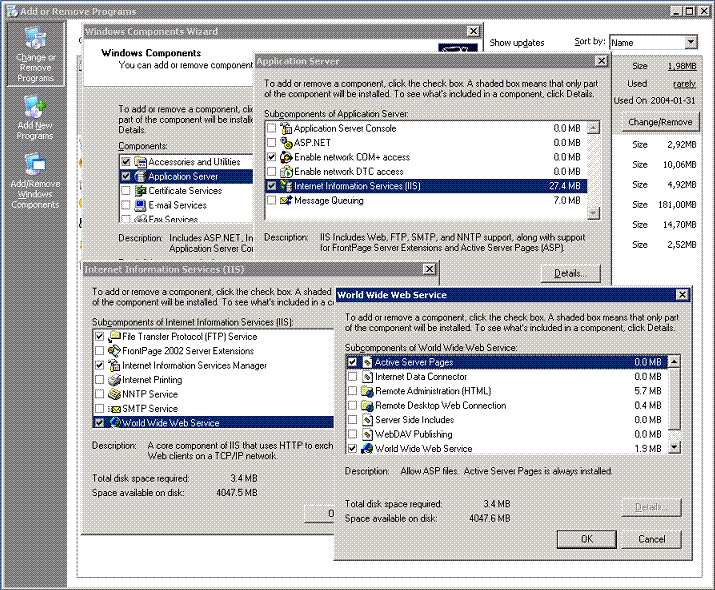
Task: Click the 1,98MB size value
Action: point(682,66)
